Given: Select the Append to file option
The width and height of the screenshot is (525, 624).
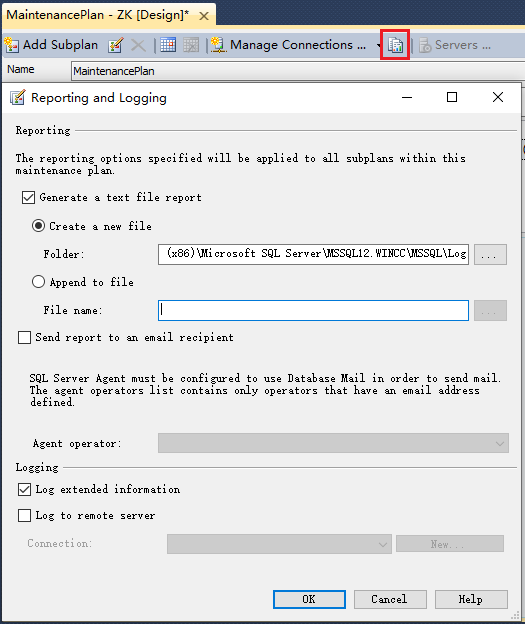Looking at the screenshot, I should 38,282.
